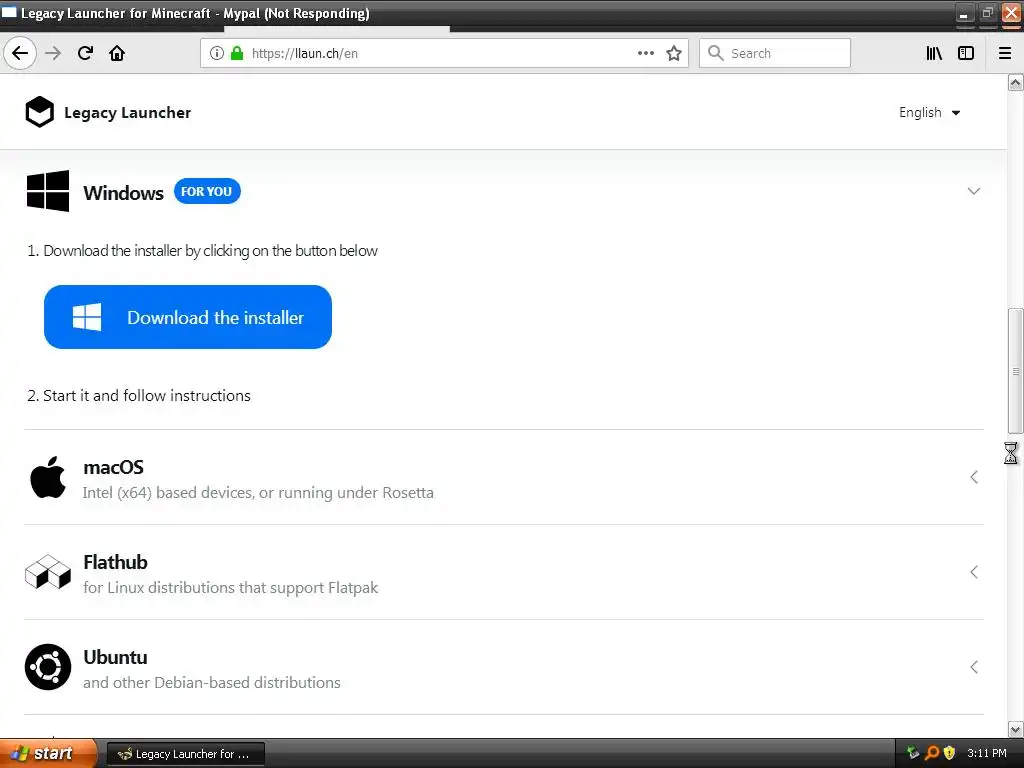Click Download the installer button

coord(188,317)
